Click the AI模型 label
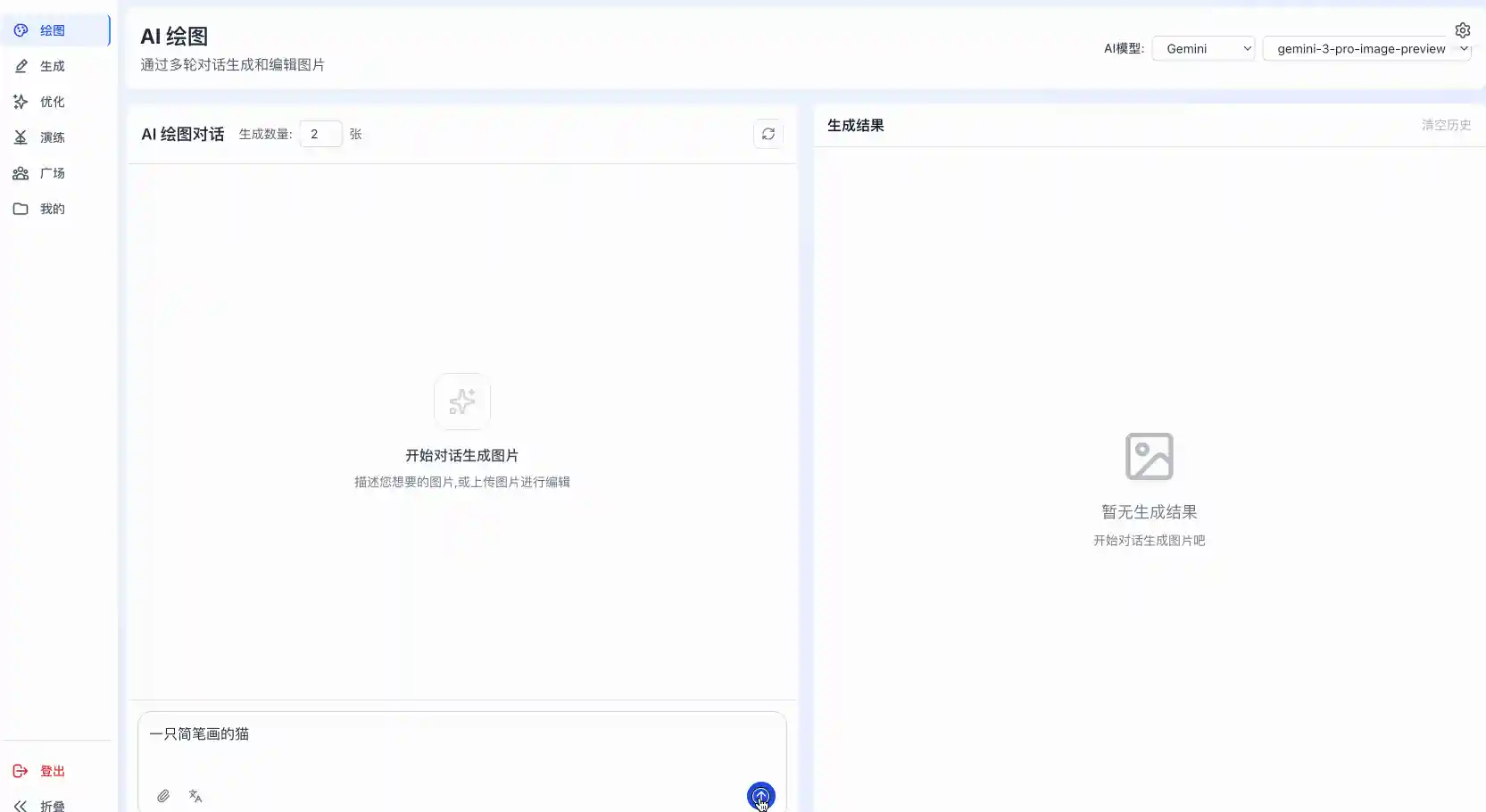This screenshot has height=812, width=1486. click(1124, 48)
